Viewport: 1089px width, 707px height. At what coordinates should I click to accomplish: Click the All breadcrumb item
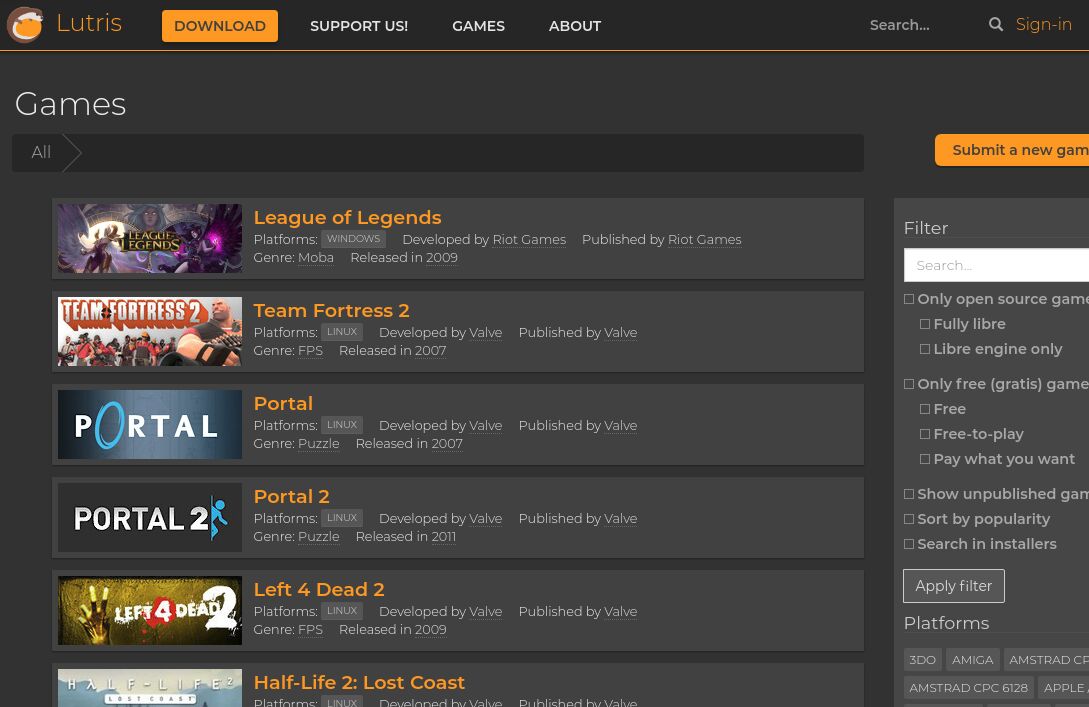[x=41, y=153]
